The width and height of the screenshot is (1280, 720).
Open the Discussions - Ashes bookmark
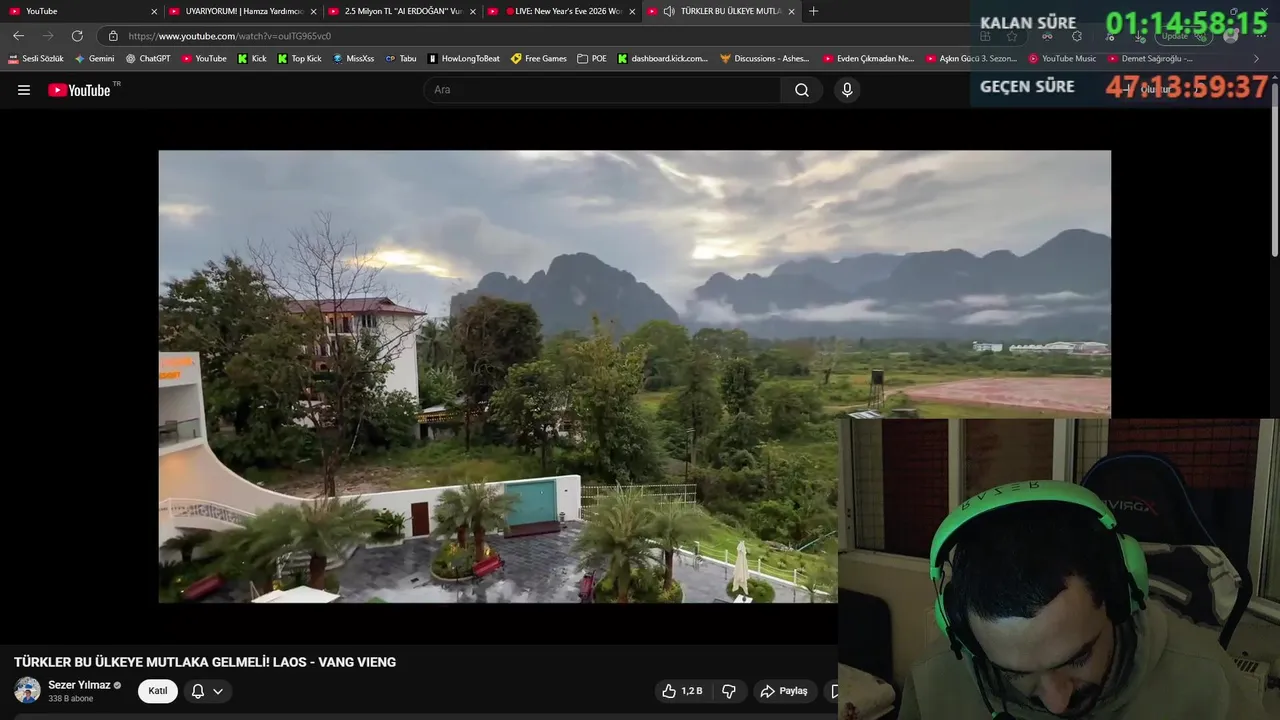tap(765, 59)
